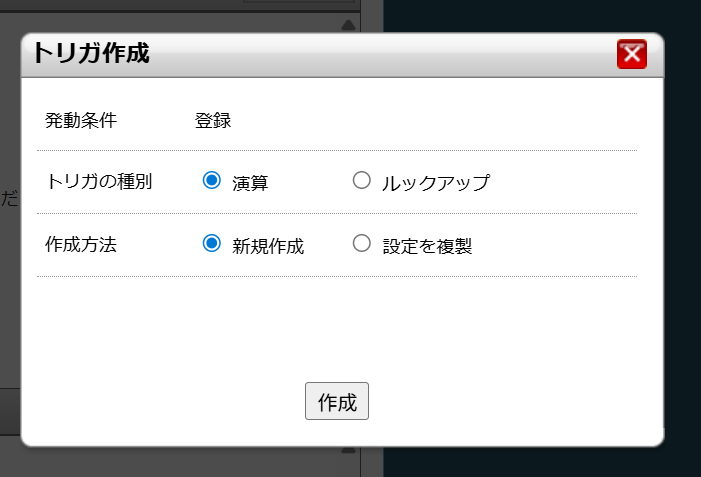Click the ルックアップ label text
The width and height of the screenshot is (701, 477).
tap(436, 183)
